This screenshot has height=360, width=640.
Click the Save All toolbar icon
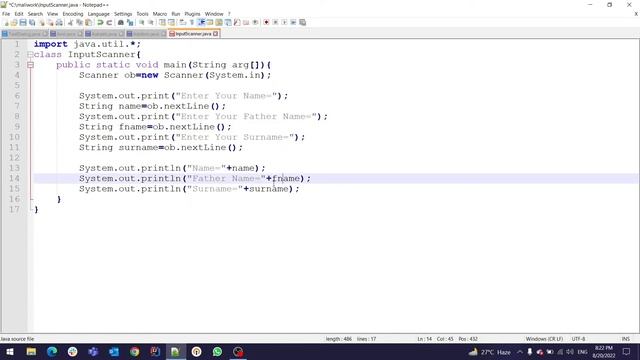32,22
